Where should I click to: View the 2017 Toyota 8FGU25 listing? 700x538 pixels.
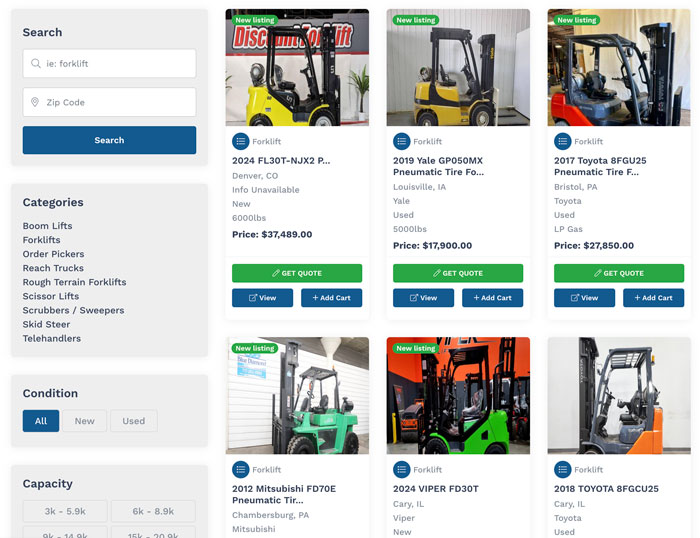[x=584, y=298]
